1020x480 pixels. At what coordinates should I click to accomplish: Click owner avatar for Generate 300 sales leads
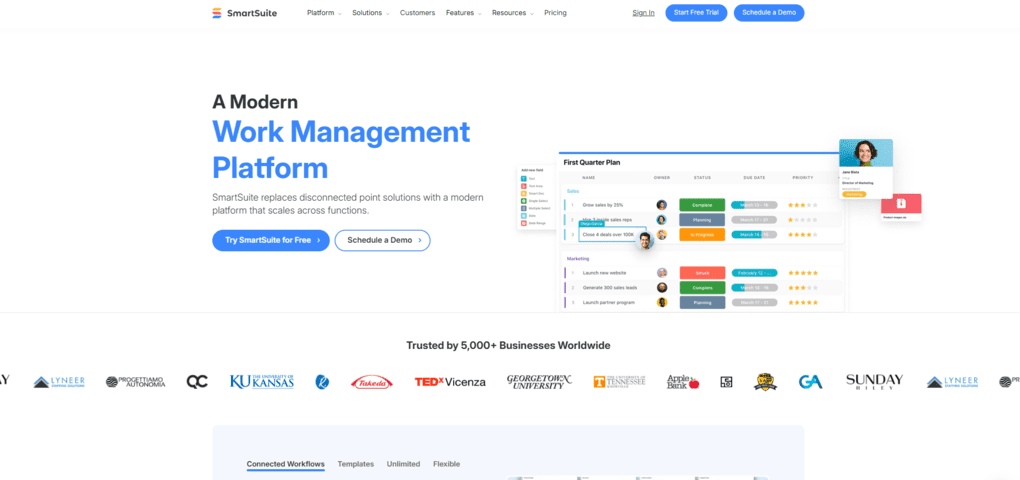[x=662, y=287]
